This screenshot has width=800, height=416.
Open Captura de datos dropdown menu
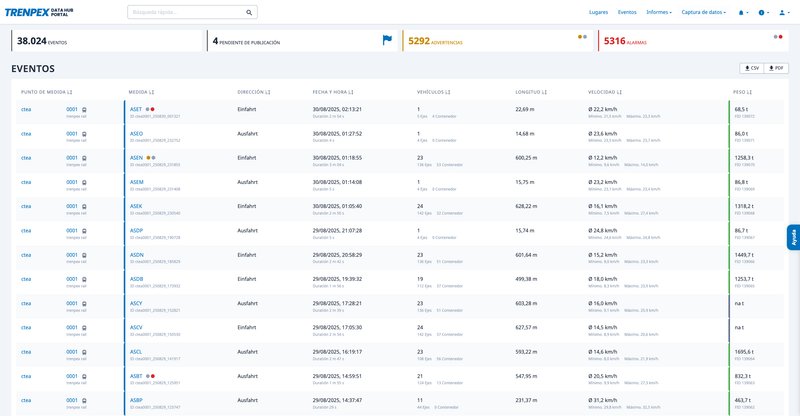[704, 12]
